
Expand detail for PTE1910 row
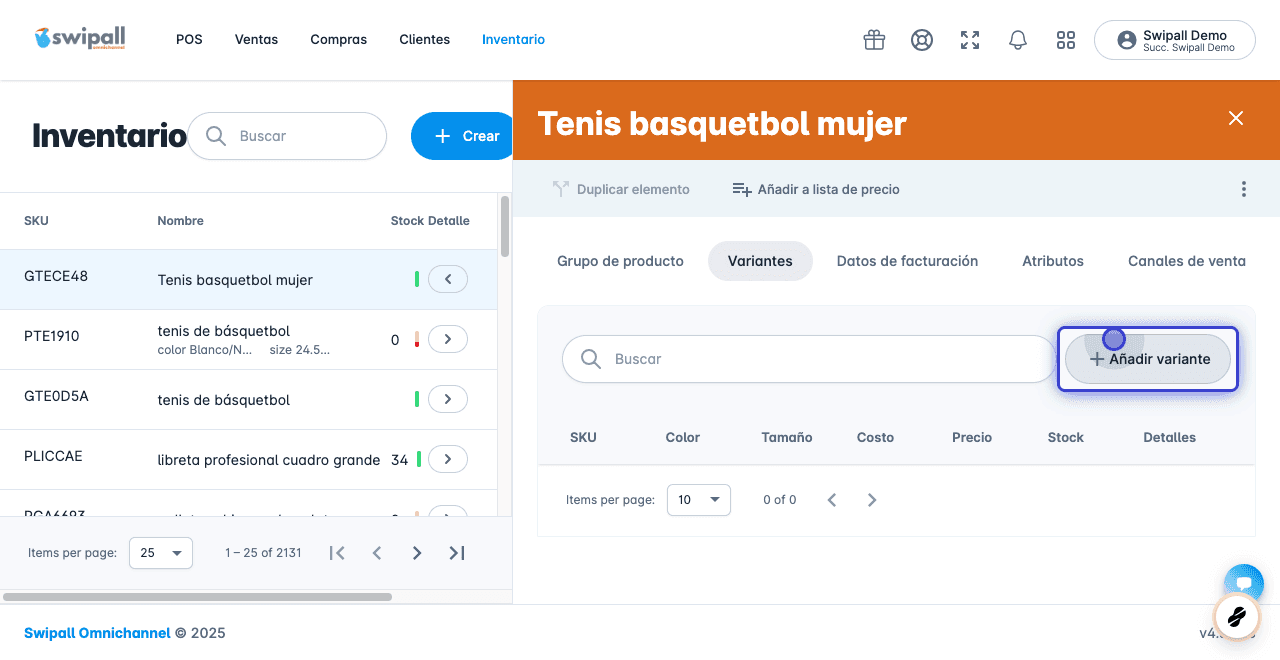point(448,339)
